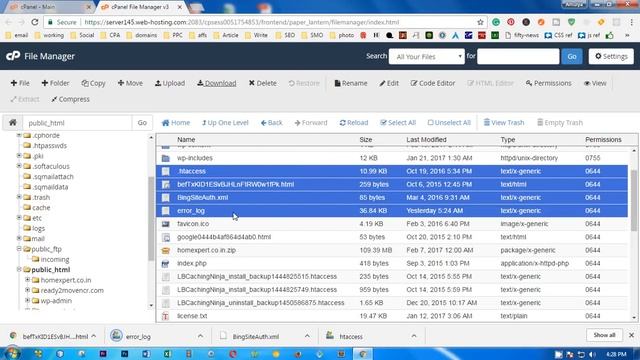Expand the .cphorde folder tree node
The height and width of the screenshot is (360, 640).
click(19, 135)
